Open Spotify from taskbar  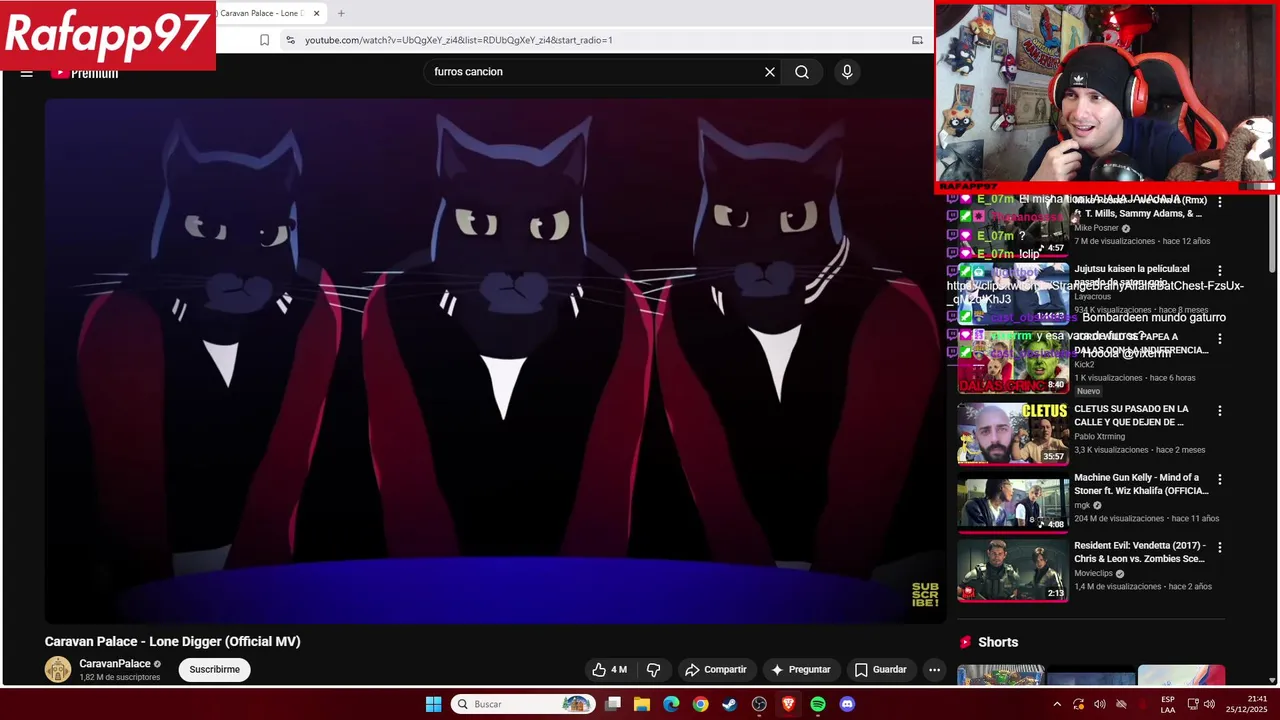[x=818, y=704]
